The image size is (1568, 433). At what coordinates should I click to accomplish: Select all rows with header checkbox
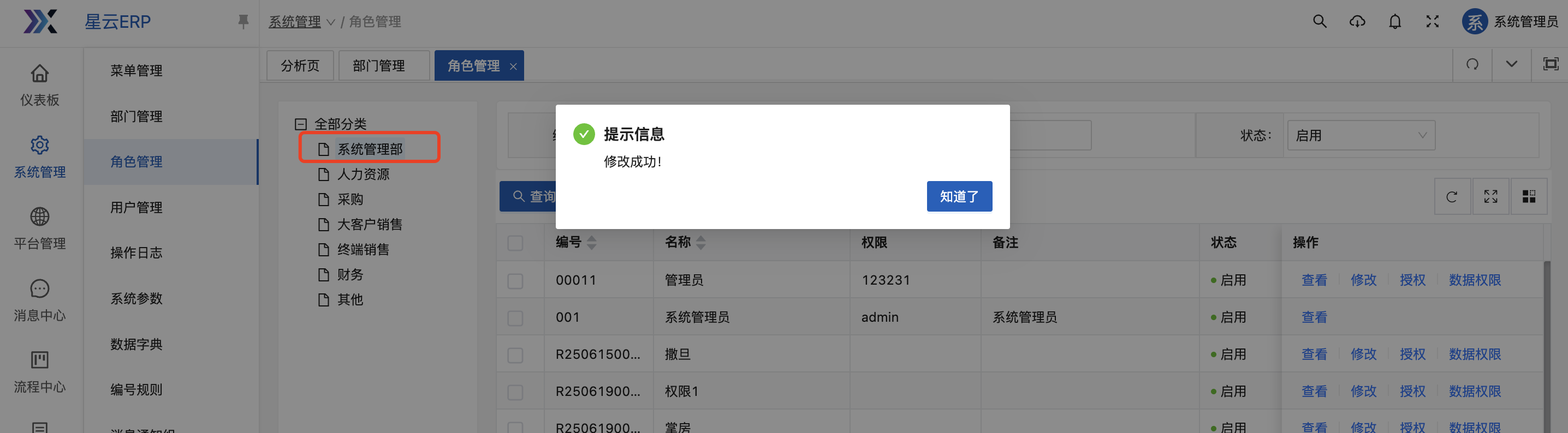[515, 243]
